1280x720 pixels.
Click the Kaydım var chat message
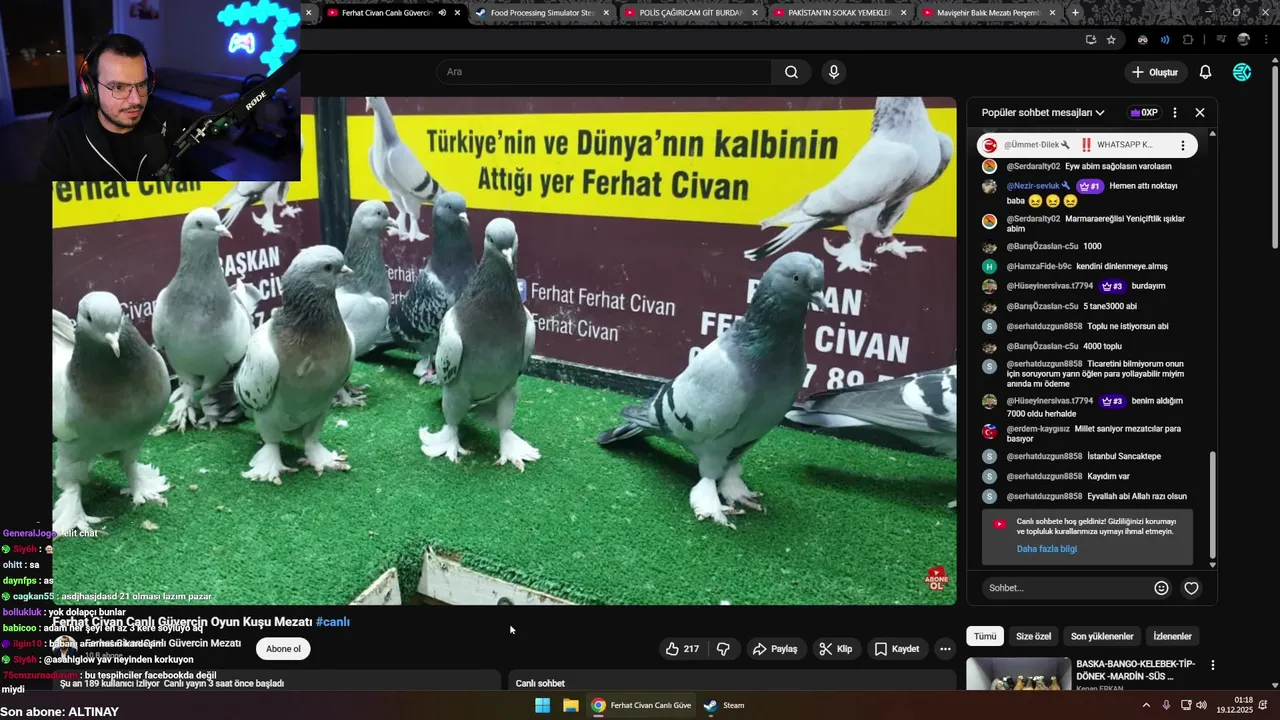pos(1108,476)
